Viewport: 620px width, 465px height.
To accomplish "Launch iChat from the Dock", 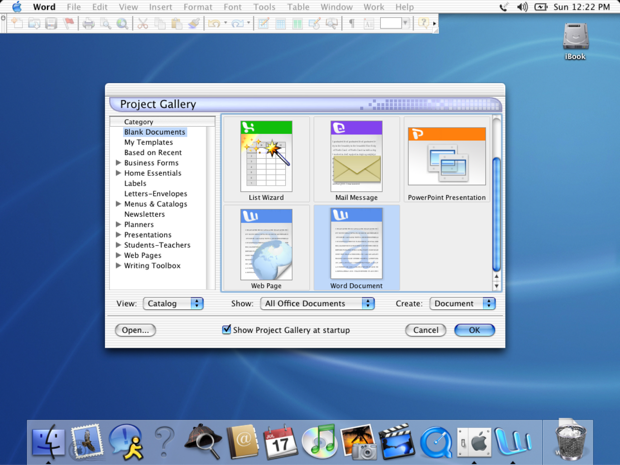I will (x=125, y=441).
